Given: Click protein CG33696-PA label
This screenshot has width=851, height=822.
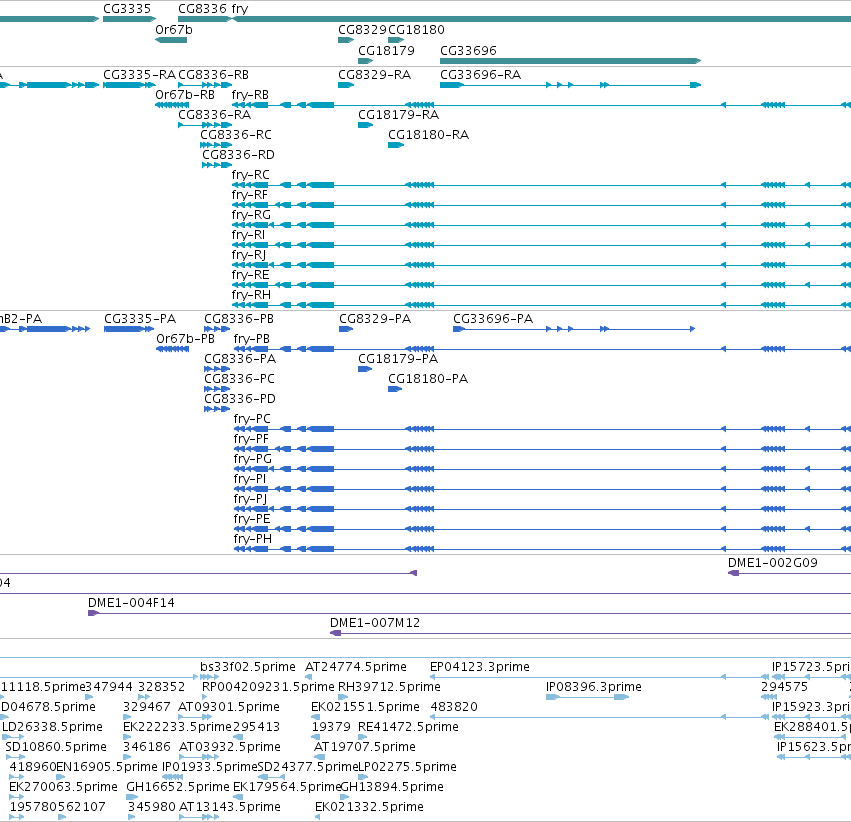Looking at the screenshot, I should (x=493, y=318).
